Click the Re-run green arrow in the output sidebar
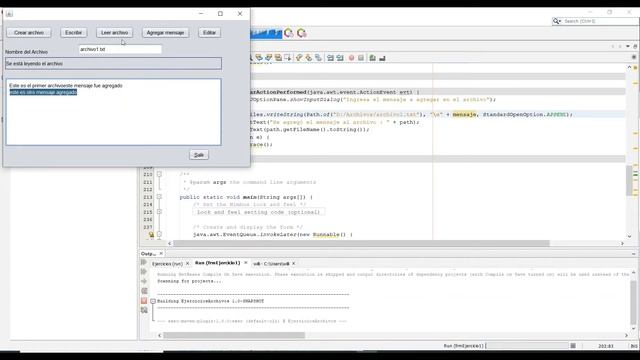 click(x=144, y=262)
